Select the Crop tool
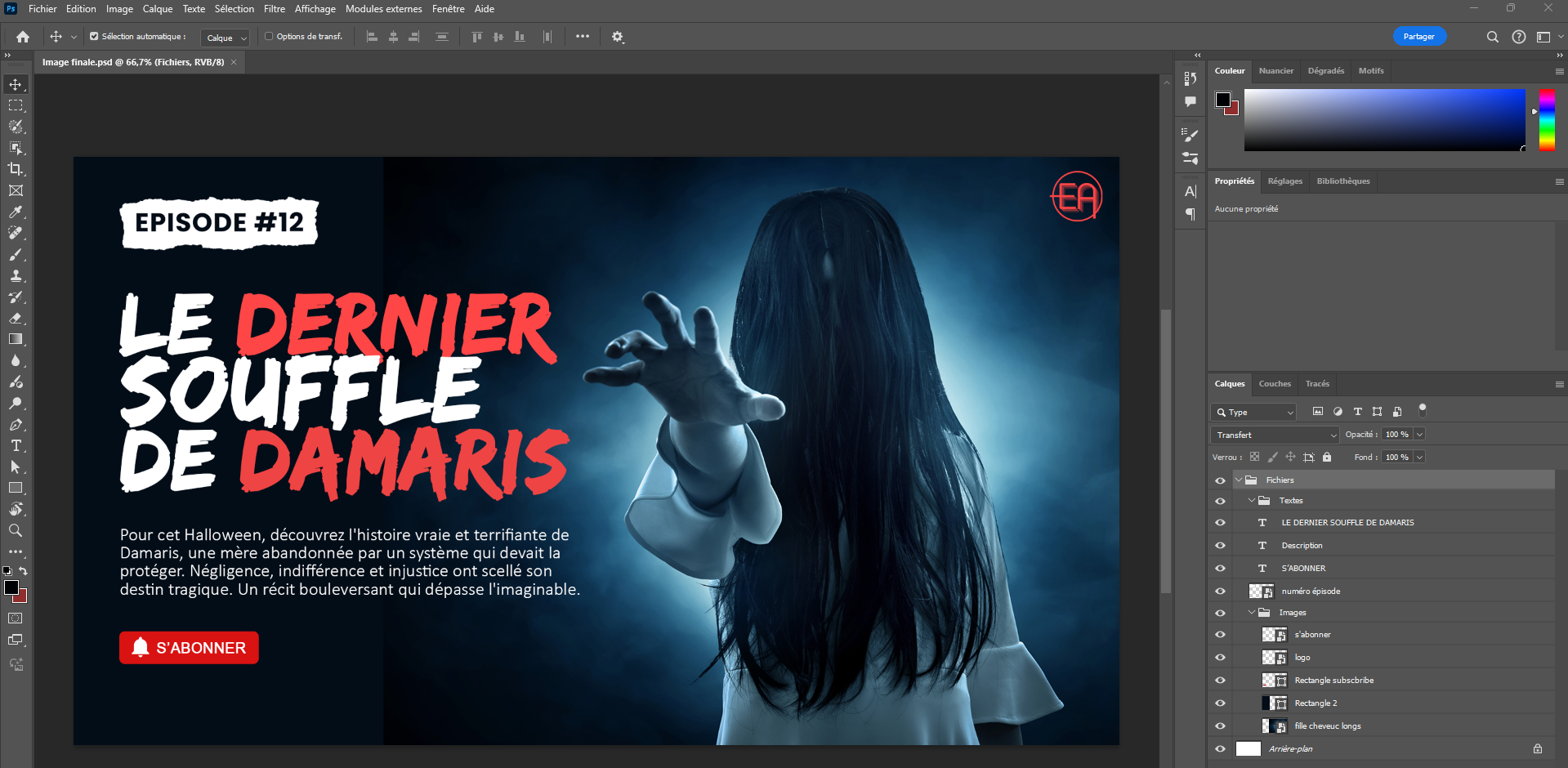The height and width of the screenshot is (768, 1568). [x=16, y=169]
